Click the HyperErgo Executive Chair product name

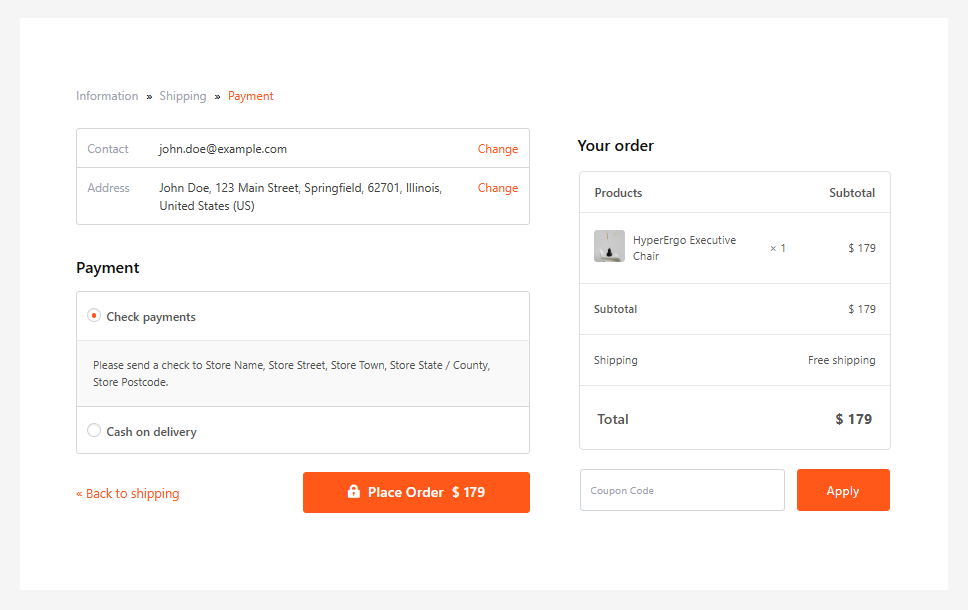(684, 248)
